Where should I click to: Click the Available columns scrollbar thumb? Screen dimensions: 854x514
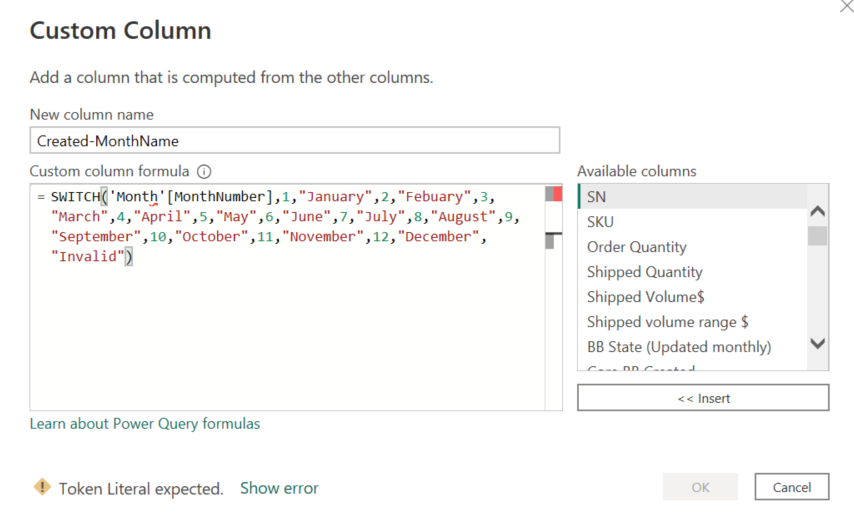[818, 236]
